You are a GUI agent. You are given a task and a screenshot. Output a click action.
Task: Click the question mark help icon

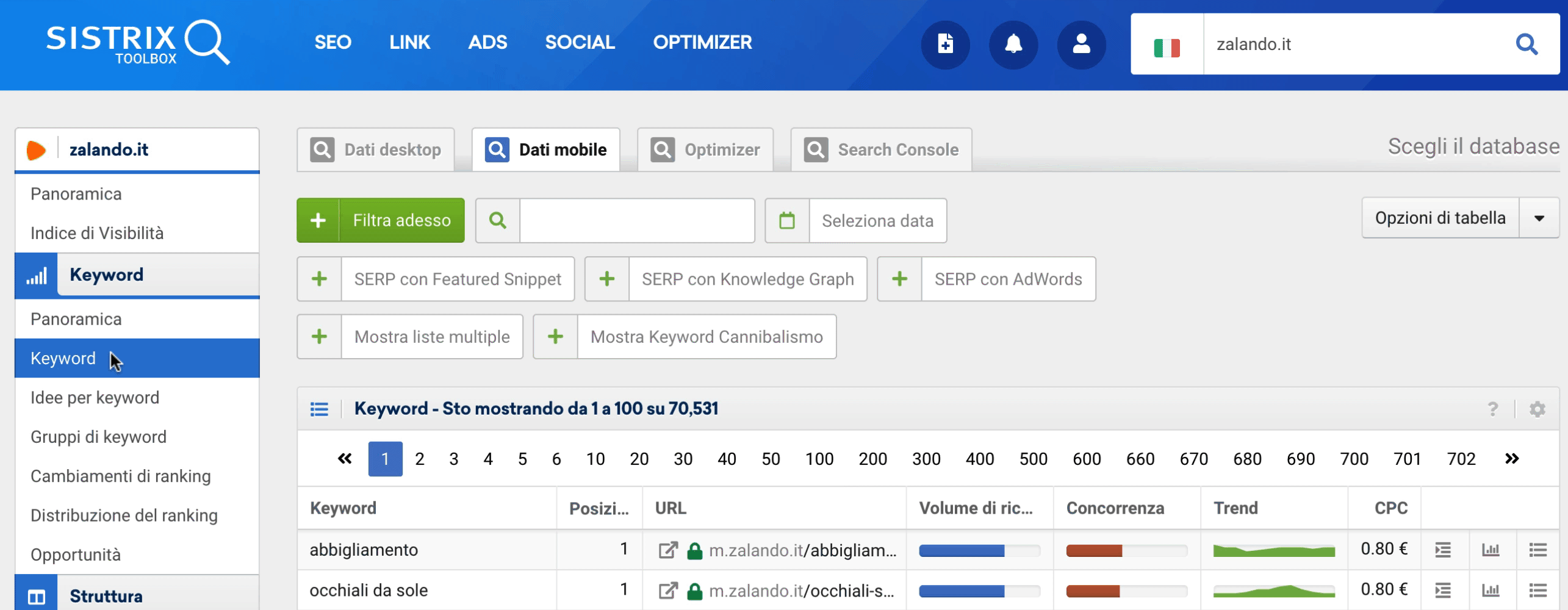1492,409
